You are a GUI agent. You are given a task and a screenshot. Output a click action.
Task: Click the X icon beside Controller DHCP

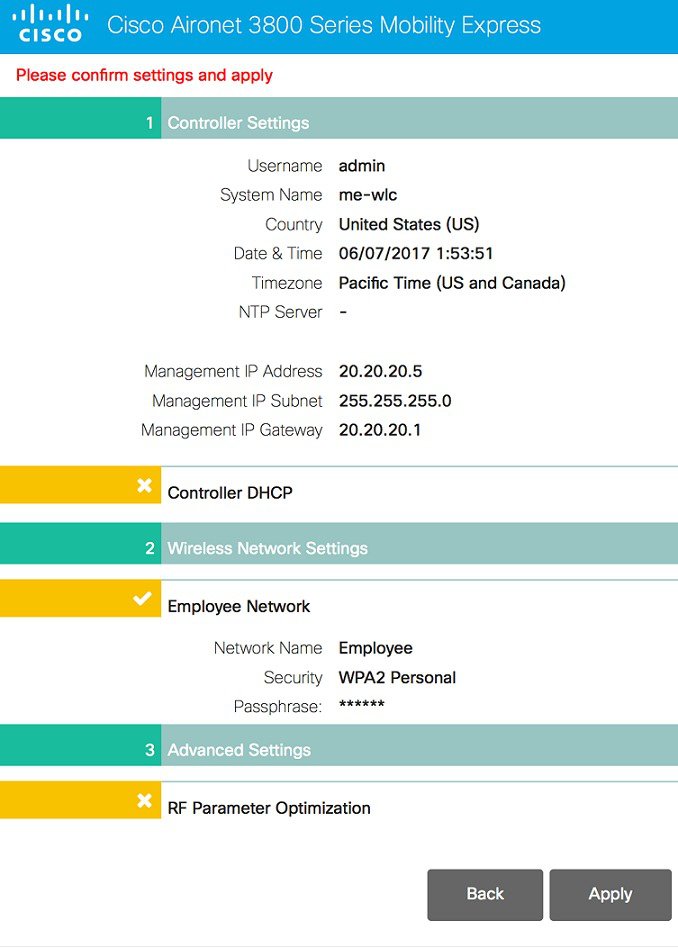pyautogui.click(x=144, y=485)
